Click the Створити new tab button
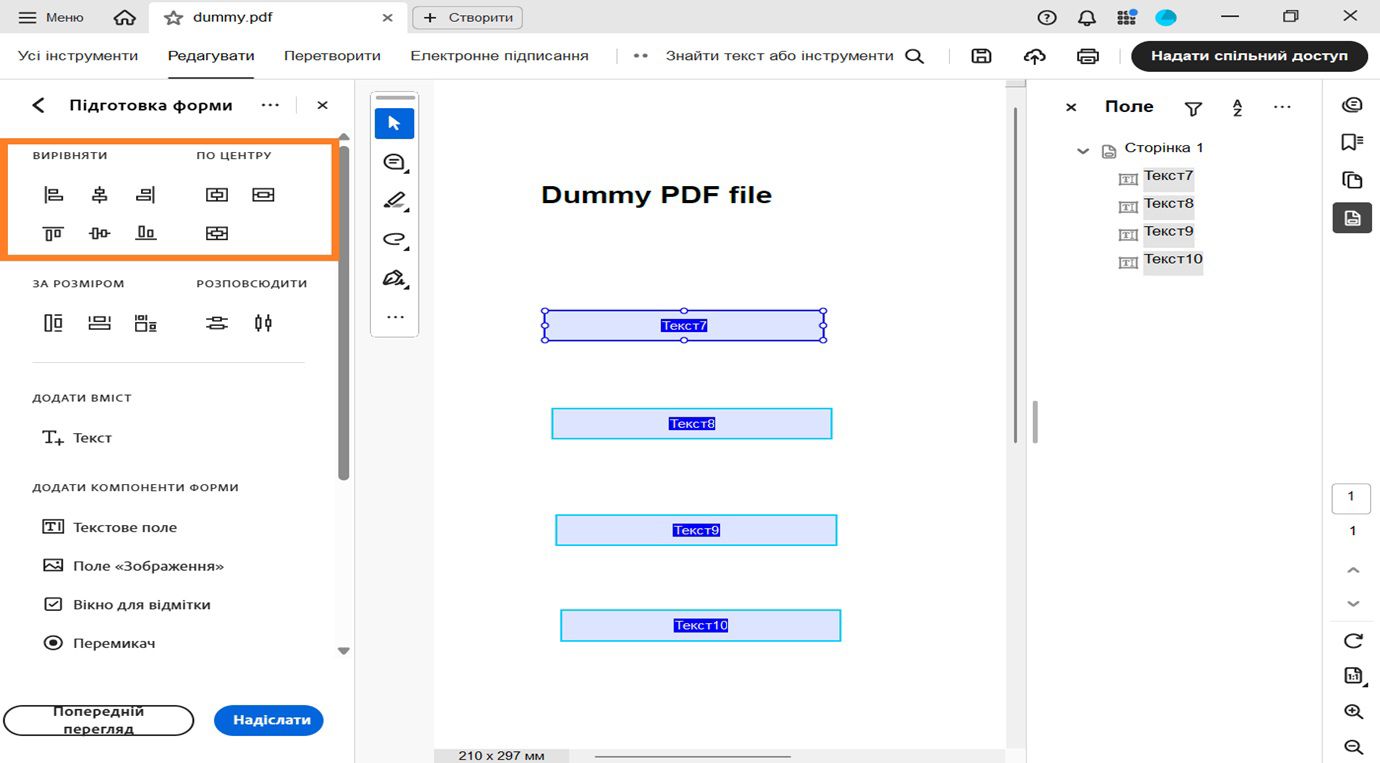 (x=468, y=17)
